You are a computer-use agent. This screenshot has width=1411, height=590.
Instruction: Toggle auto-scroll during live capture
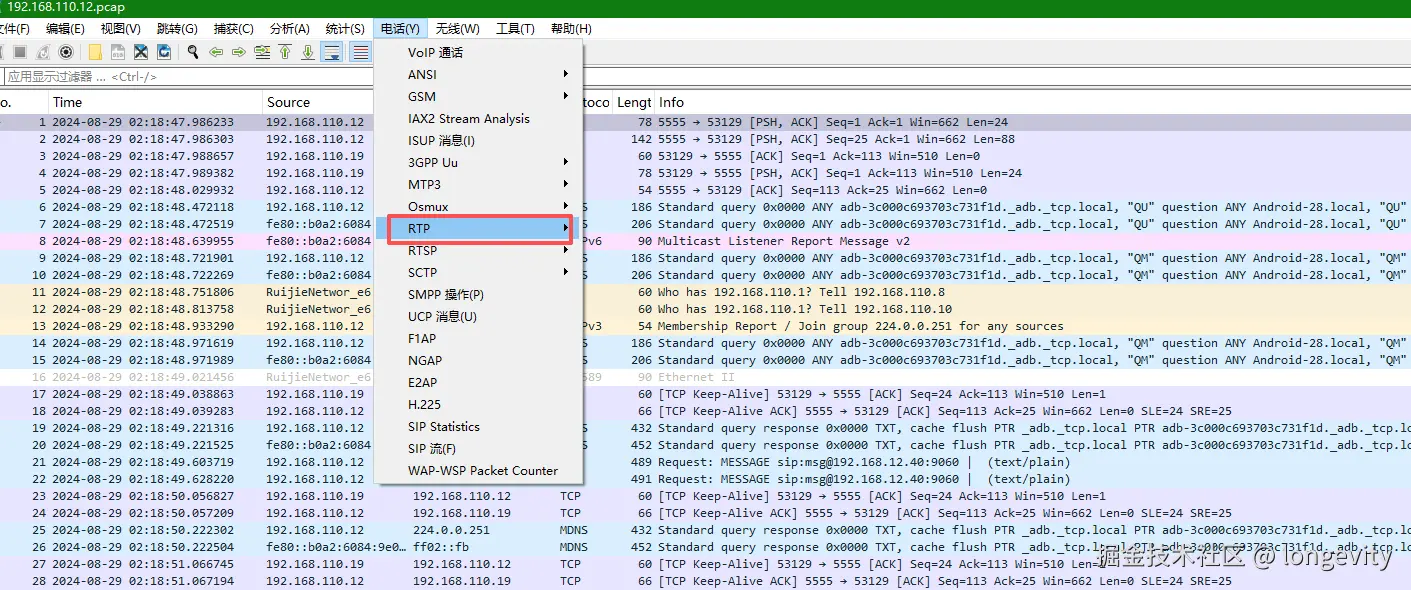pyautogui.click(x=331, y=52)
